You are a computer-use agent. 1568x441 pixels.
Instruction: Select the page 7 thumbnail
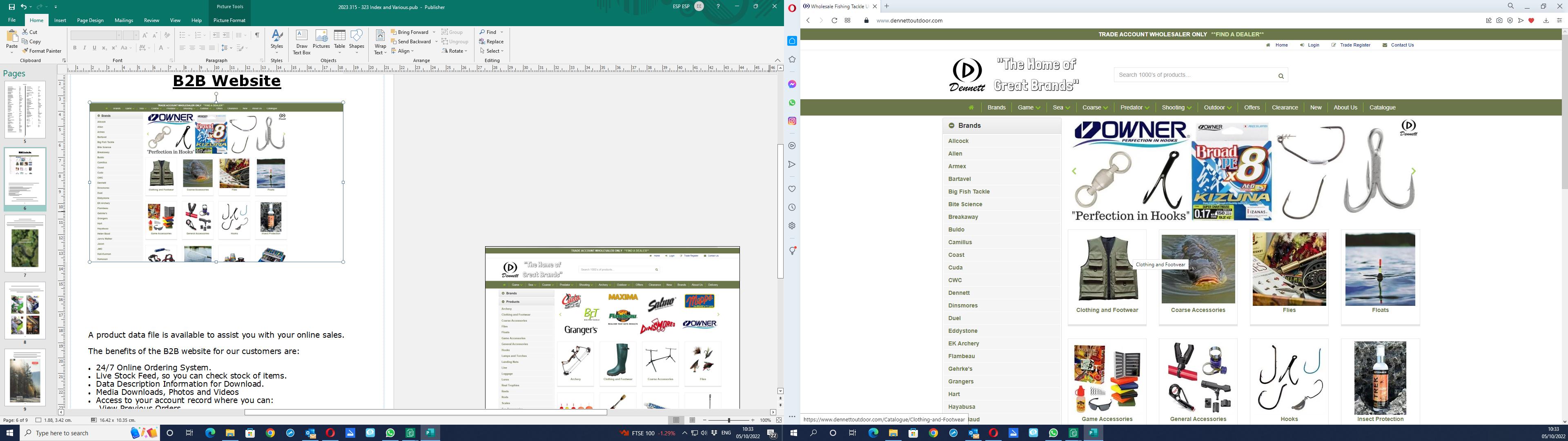click(x=25, y=244)
